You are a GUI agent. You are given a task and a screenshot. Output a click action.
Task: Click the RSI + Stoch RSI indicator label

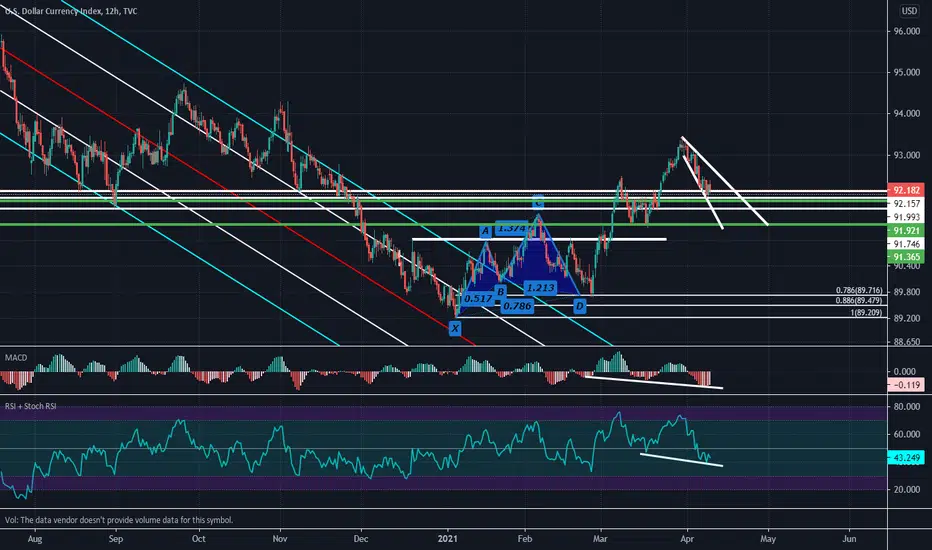pos(31,406)
